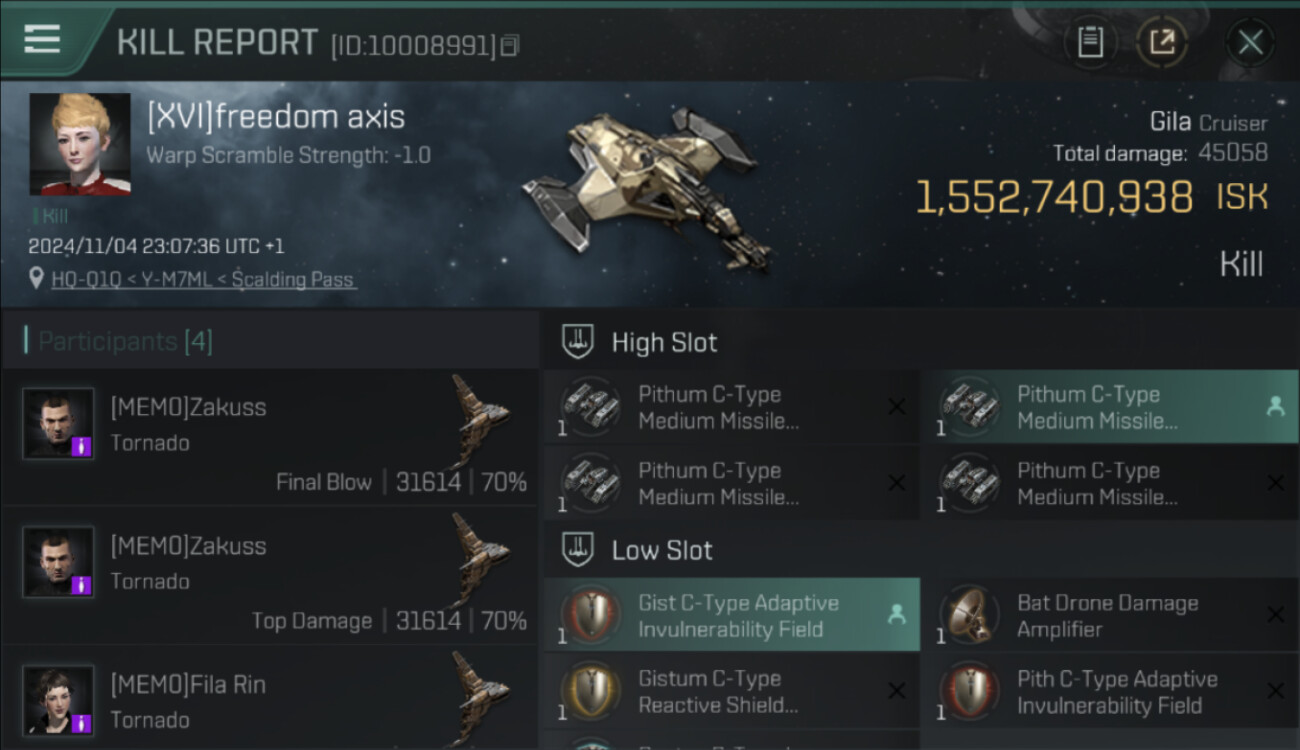Click the highlighted Pithum missile person marker

1275,406
